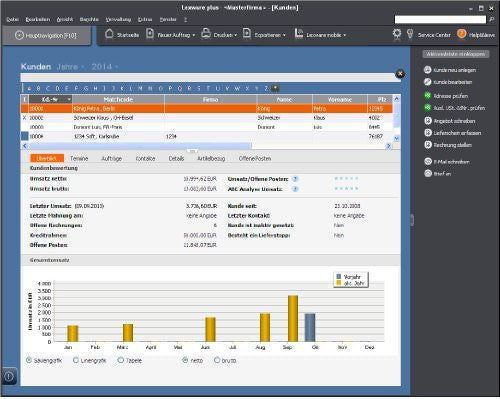500x399 pixels.
Task: Click customer list scroll-down arrow
Action: pyautogui.click(x=396, y=138)
